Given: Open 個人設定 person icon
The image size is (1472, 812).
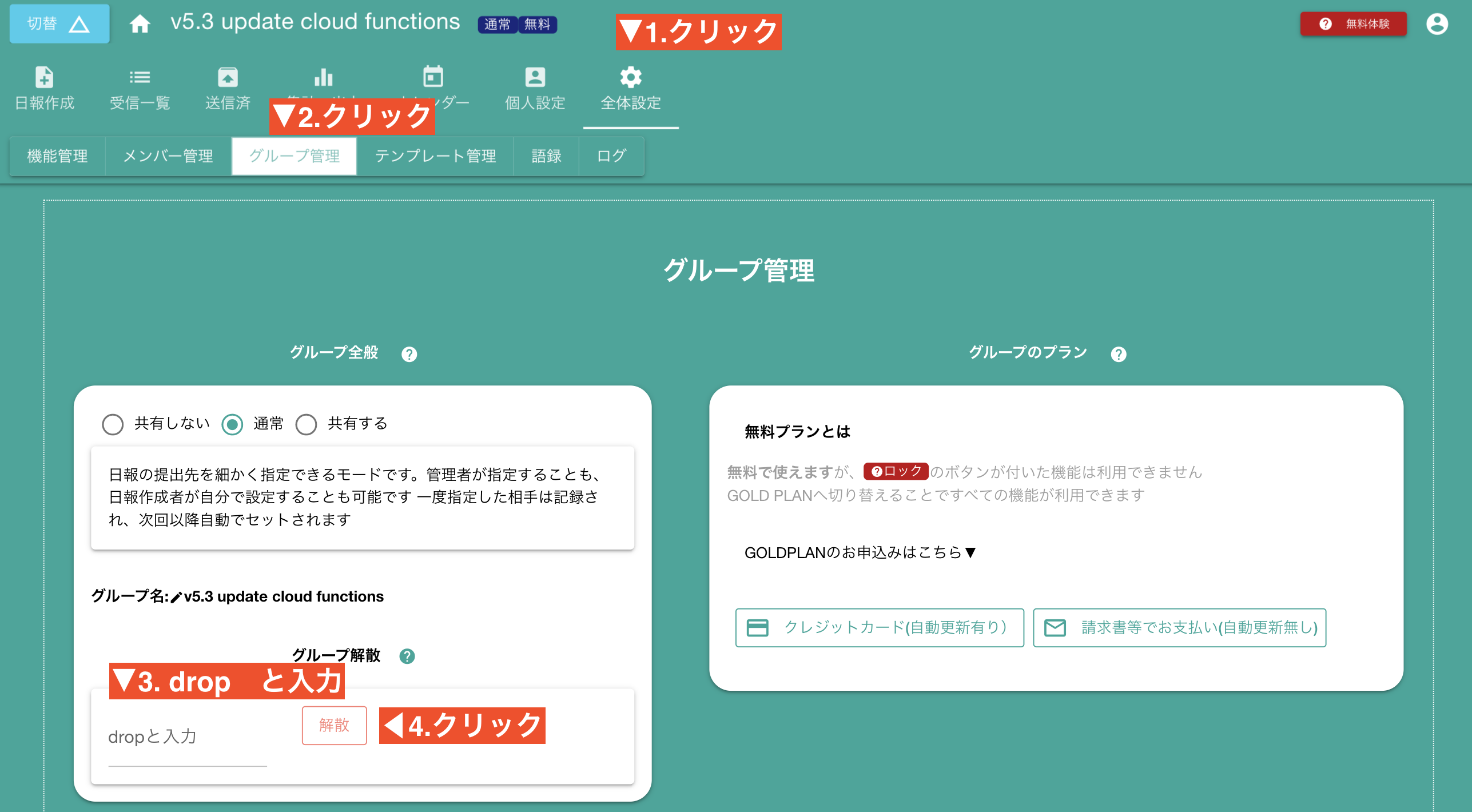Looking at the screenshot, I should tap(535, 77).
